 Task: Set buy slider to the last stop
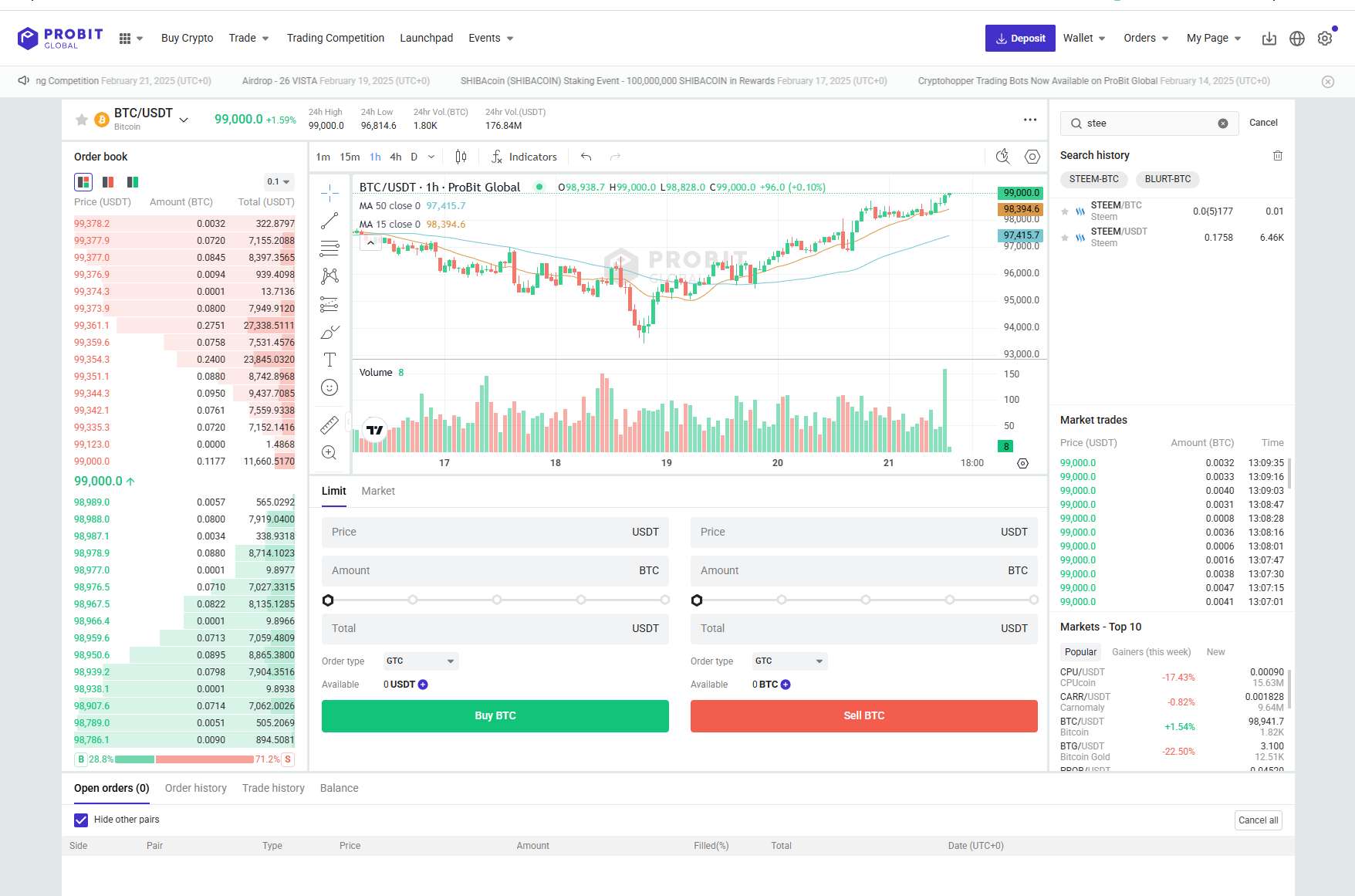pyautogui.click(x=665, y=600)
